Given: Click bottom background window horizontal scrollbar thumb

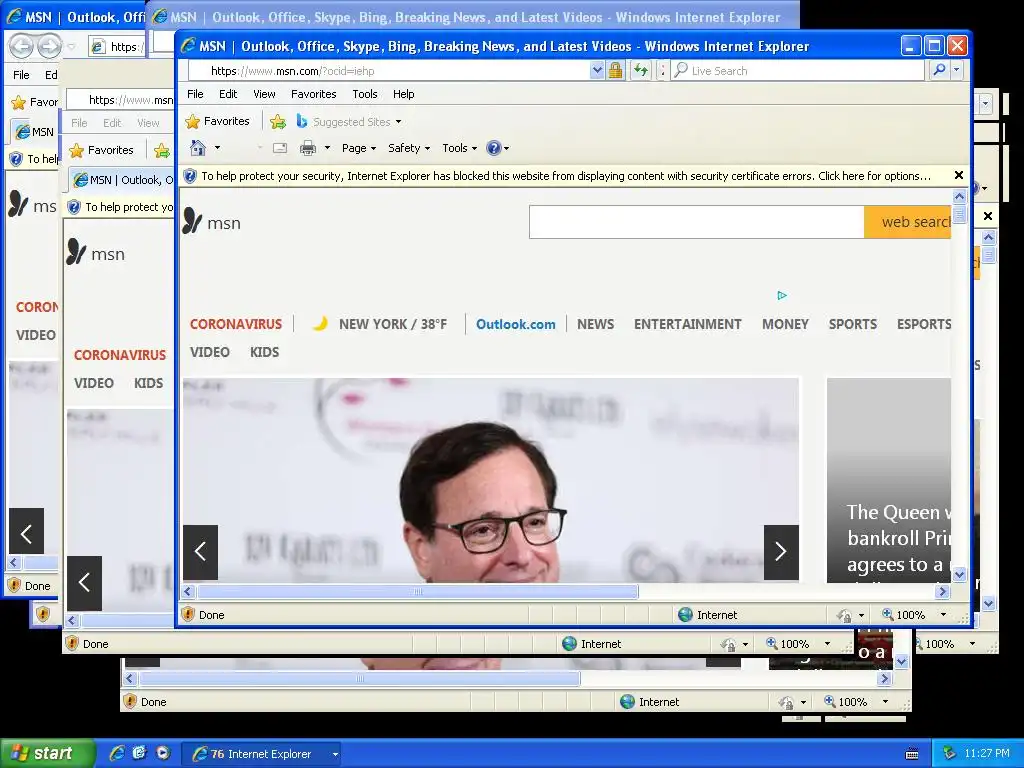Looking at the screenshot, I should pos(359,679).
